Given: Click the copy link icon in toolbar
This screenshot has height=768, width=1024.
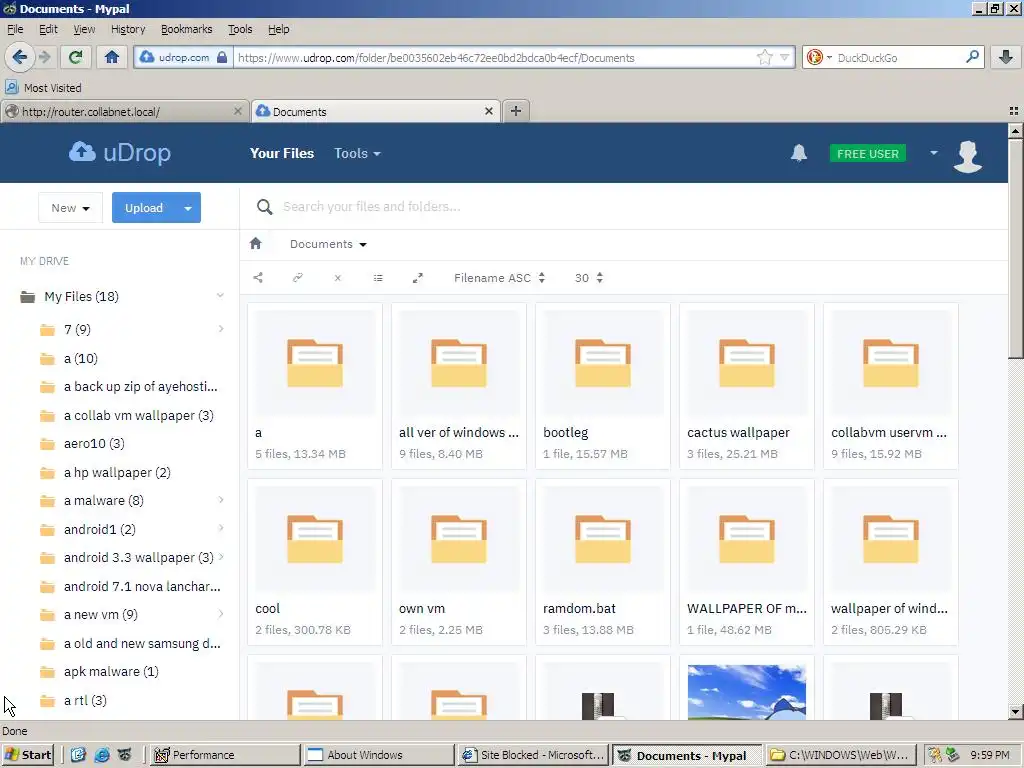Looking at the screenshot, I should 298,278.
